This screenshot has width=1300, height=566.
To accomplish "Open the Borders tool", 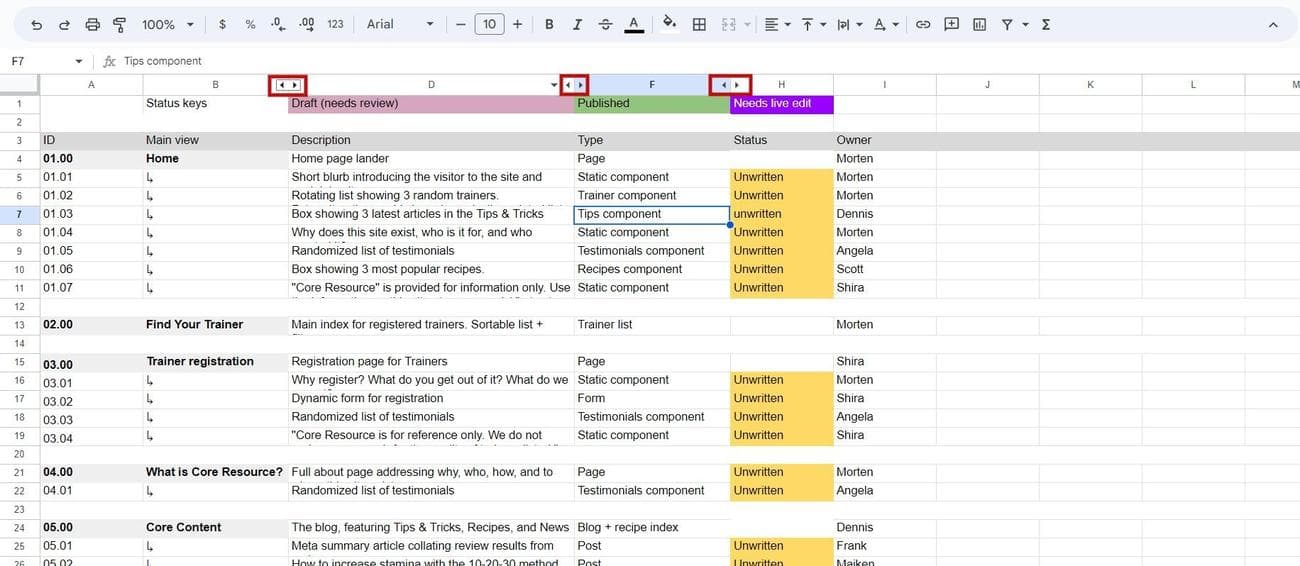I will click(699, 24).
